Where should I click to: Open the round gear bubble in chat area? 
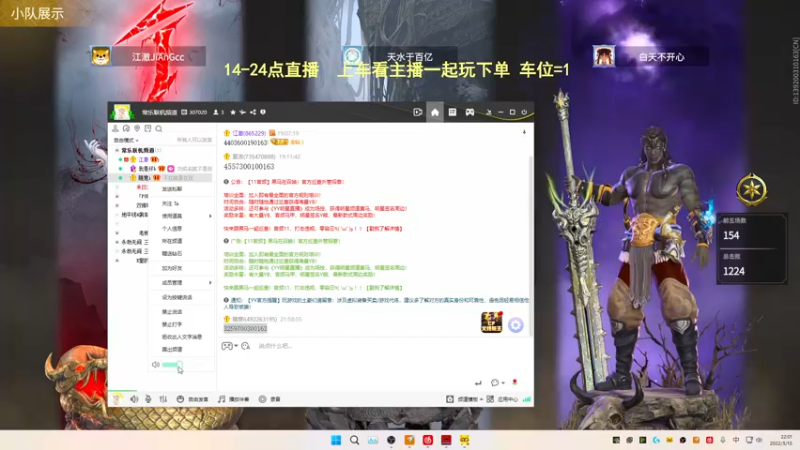pos(516,325)
